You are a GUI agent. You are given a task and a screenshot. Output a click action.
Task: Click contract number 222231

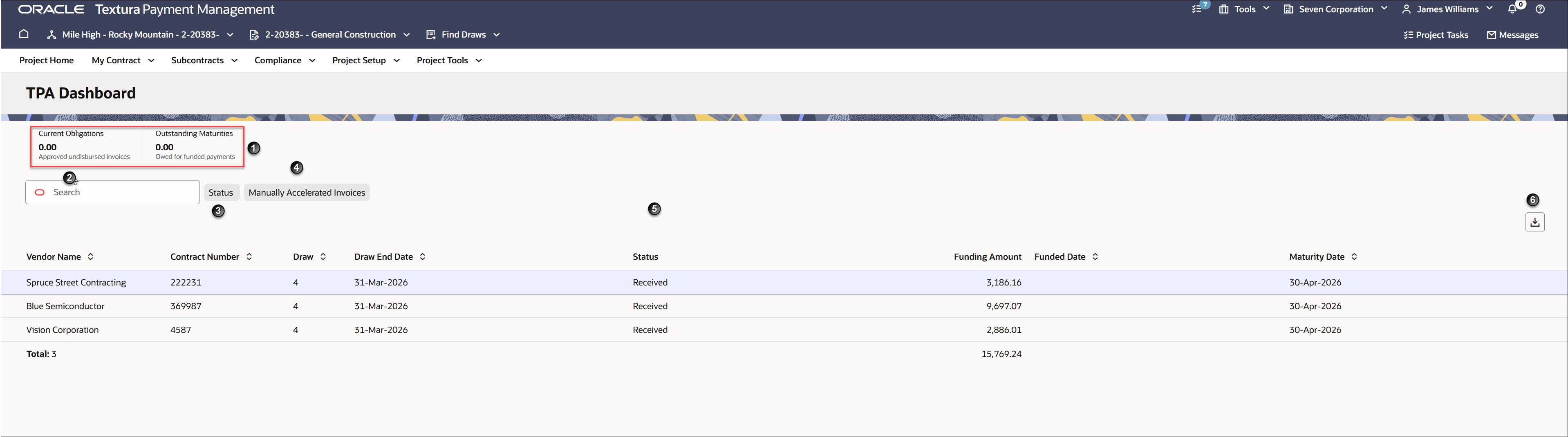(x=186, y=283)
